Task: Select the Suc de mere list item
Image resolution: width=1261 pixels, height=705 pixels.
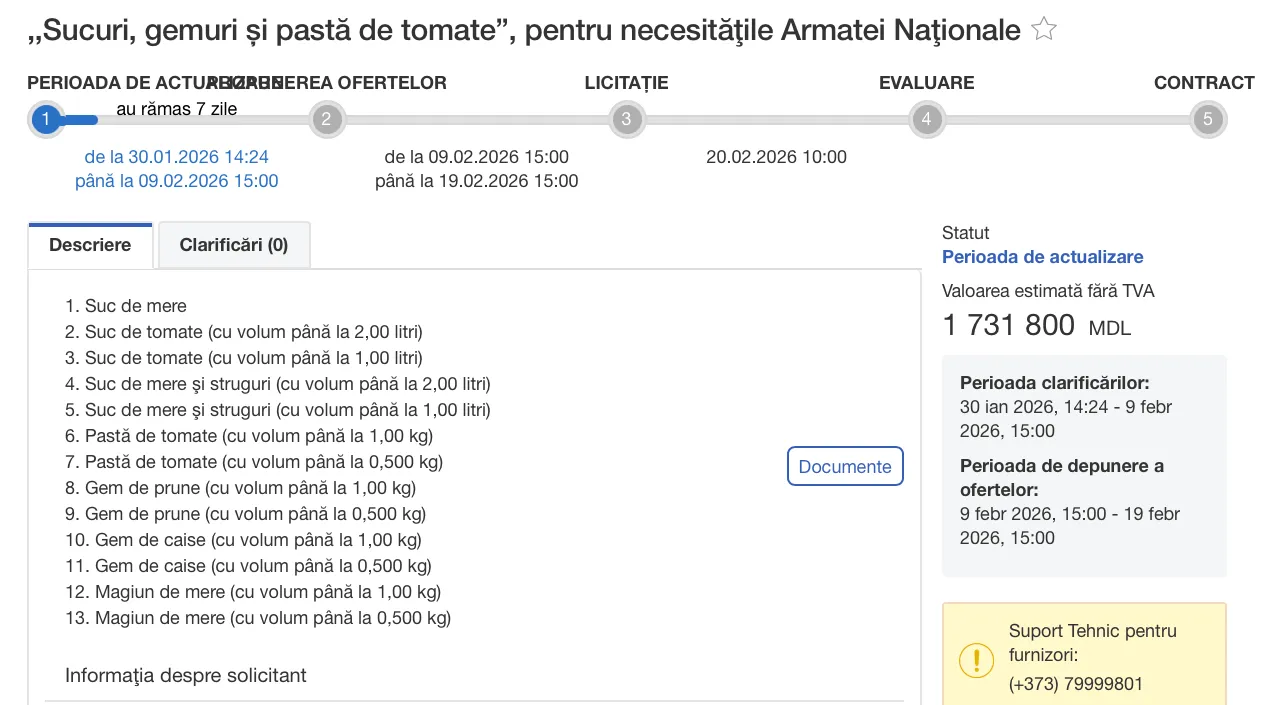Action: 135,306
